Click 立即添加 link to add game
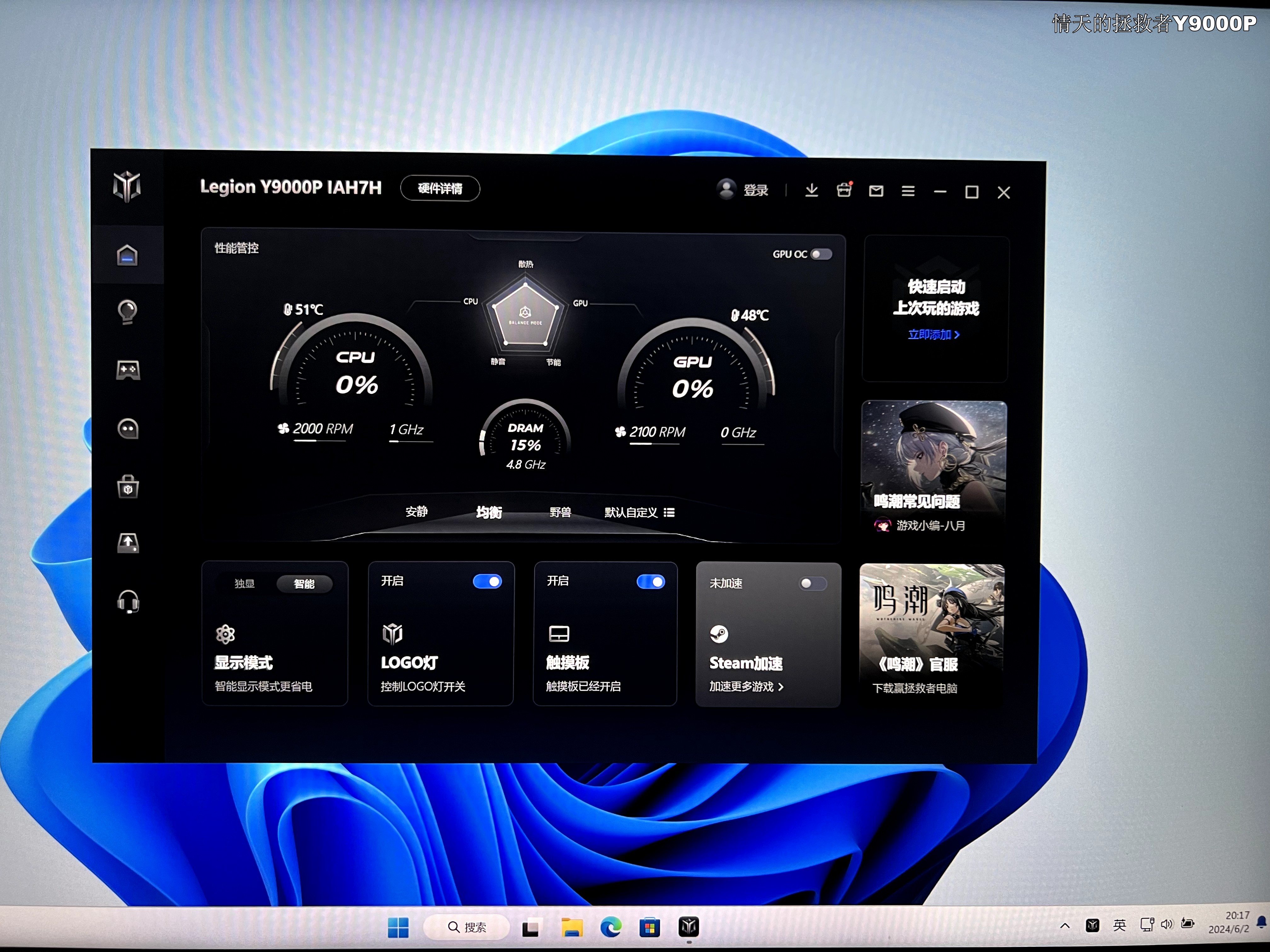 (934, 335)
